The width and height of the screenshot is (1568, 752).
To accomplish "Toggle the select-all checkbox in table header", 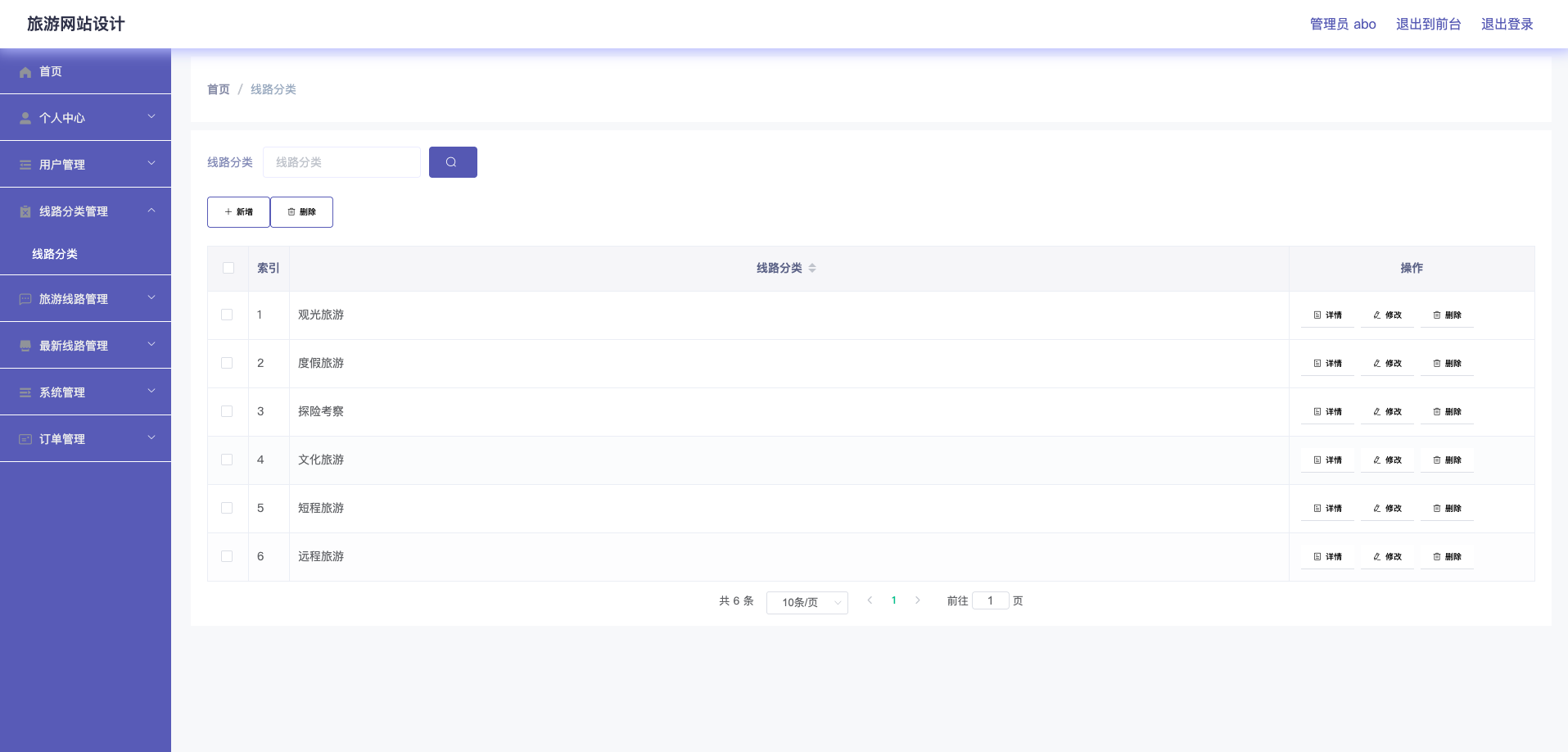I will (x=228, y=268).
